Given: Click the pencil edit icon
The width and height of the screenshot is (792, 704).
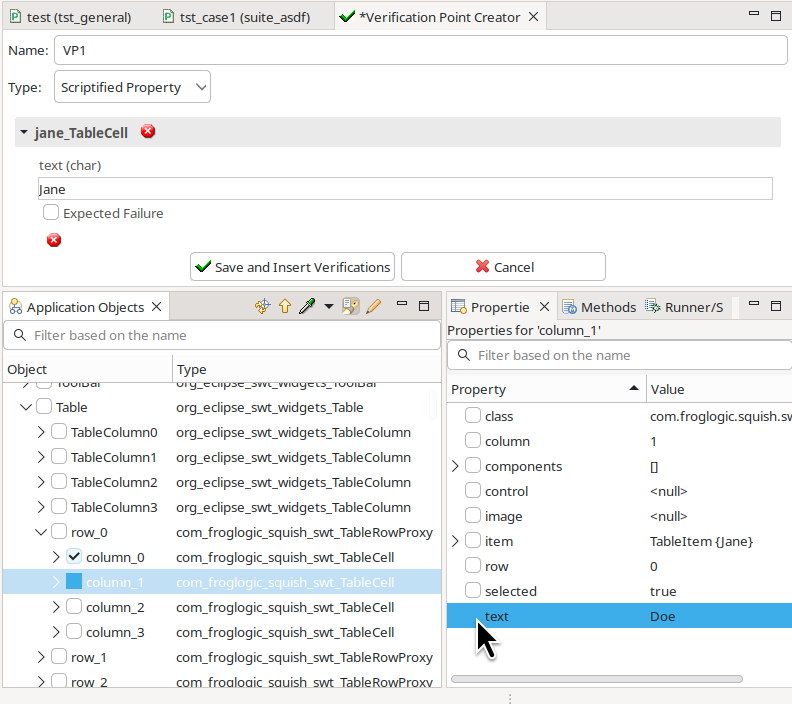Looking at the screenshot, I should 374,307.
